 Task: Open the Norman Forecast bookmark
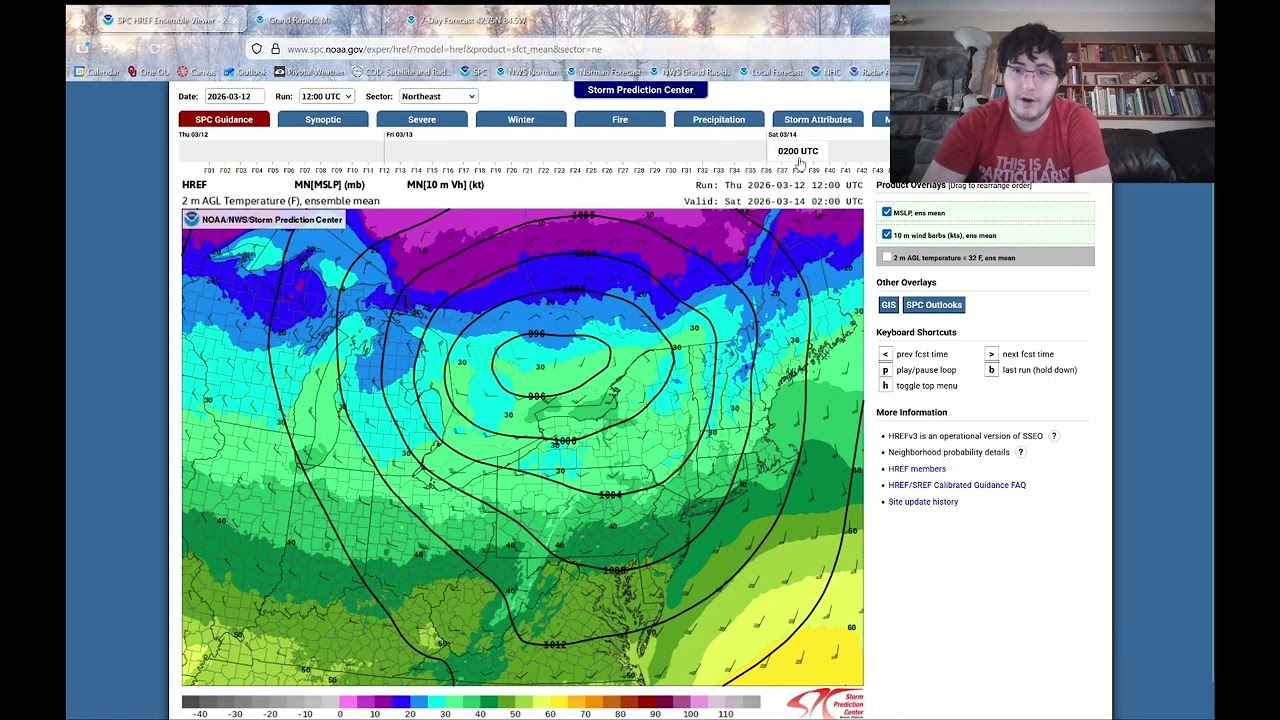(x=603, y=72)
